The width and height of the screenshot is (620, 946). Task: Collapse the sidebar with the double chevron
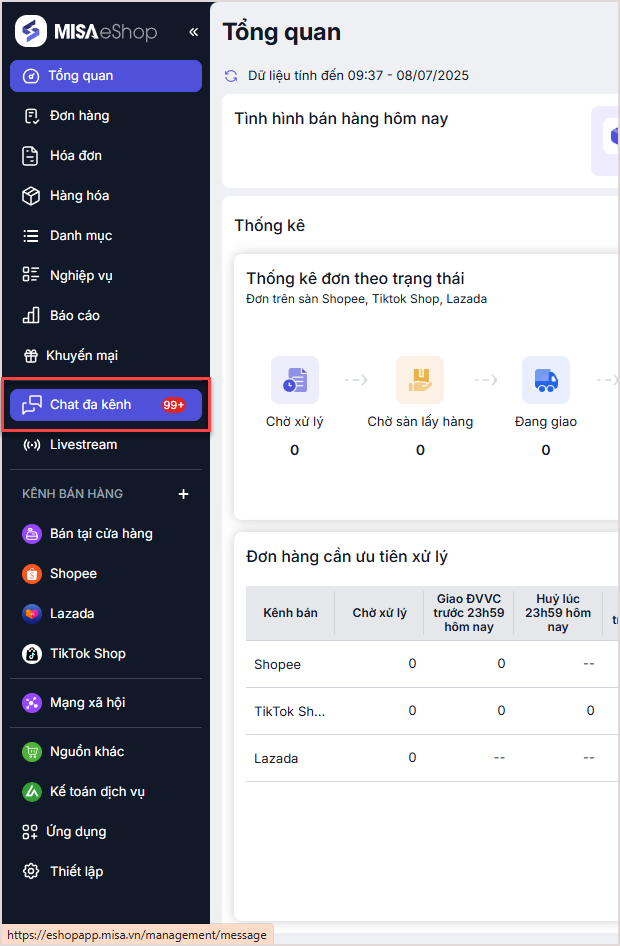click(x=193, y=32)
